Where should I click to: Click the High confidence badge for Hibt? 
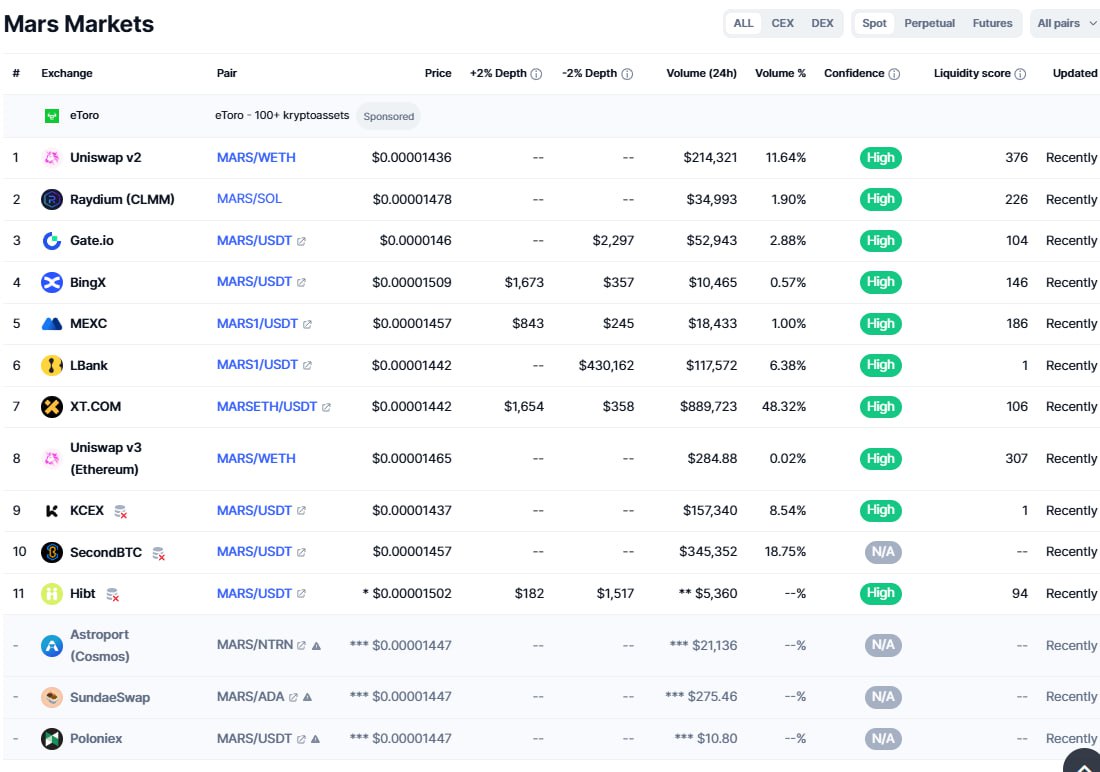point(880,594)
